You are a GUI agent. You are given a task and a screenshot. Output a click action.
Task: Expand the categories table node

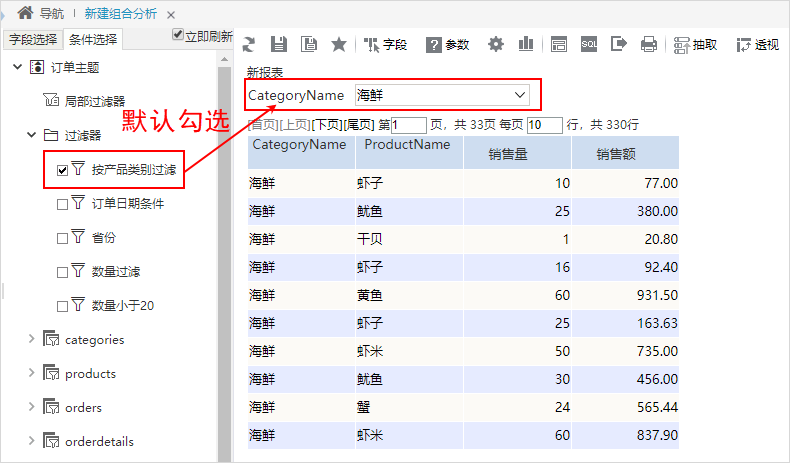pos(32,339)
